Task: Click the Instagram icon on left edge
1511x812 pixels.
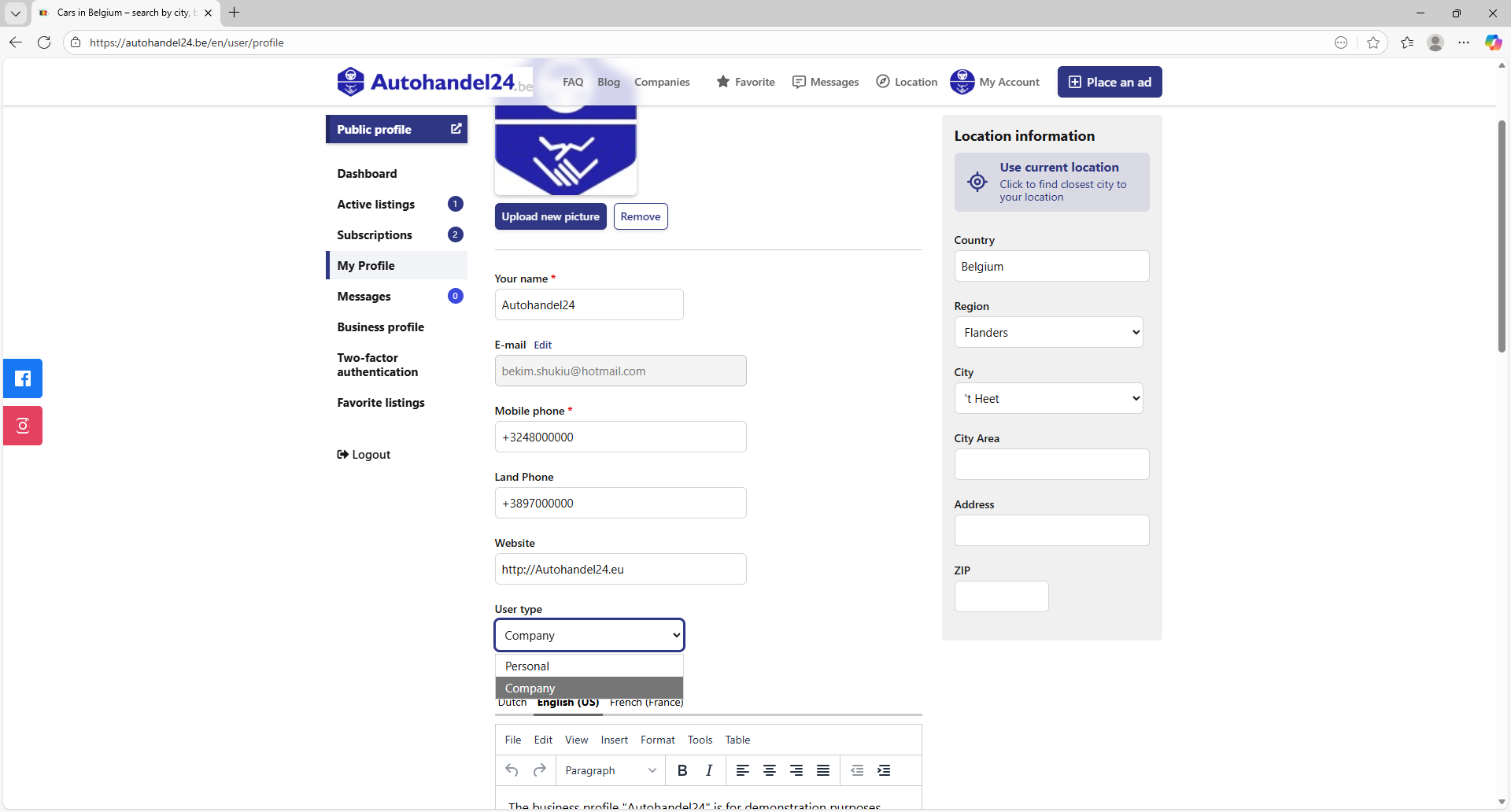Action: pyautogui.click(x=23, y=426)
